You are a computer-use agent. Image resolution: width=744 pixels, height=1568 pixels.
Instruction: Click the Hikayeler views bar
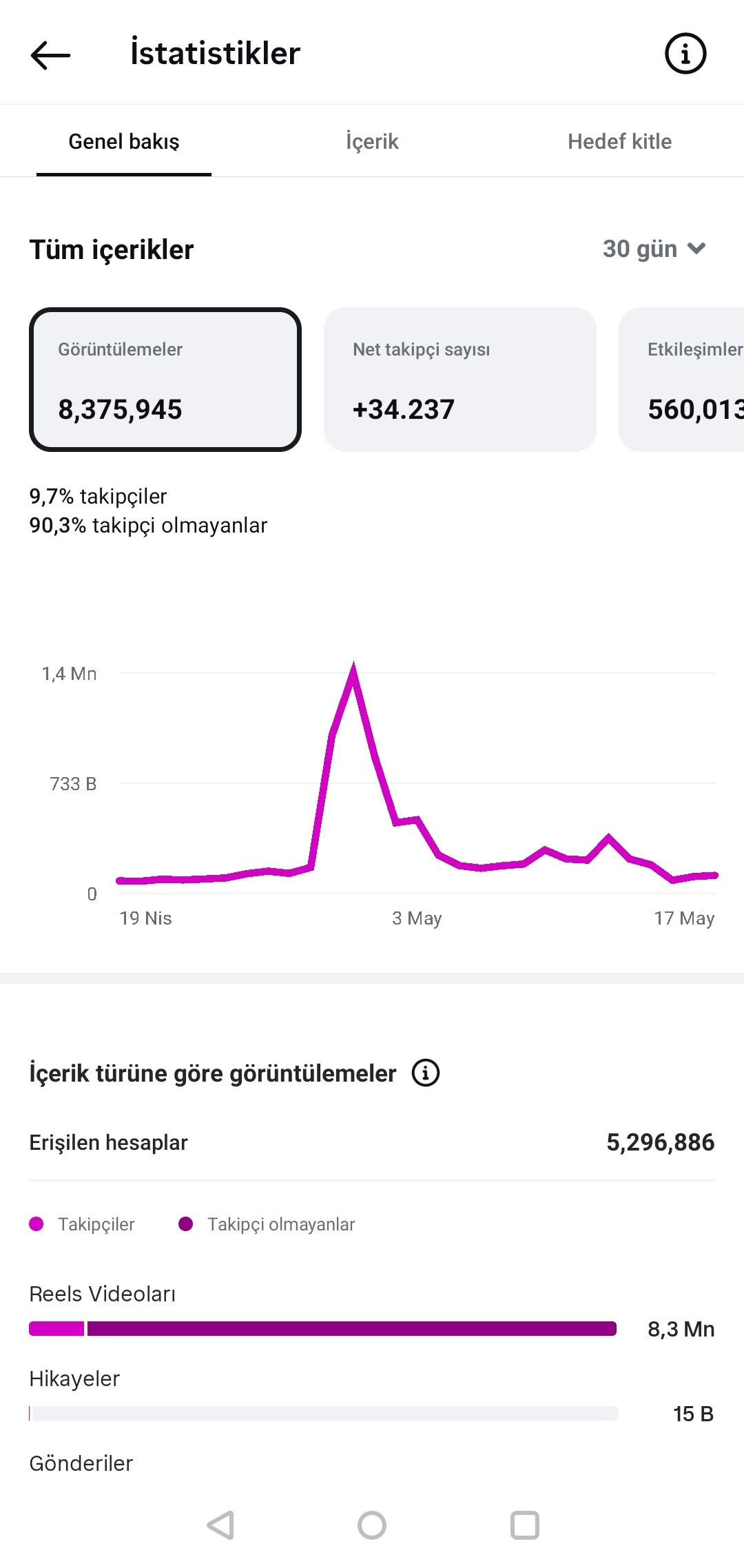click(324, 1413)
